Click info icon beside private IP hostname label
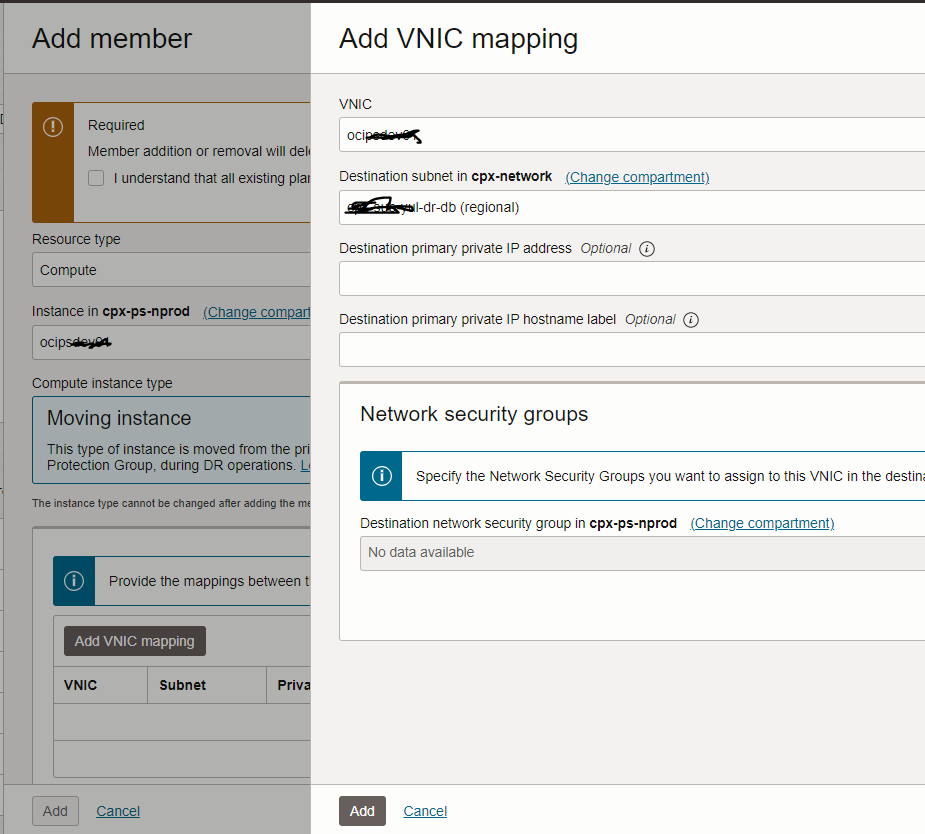 (690, 320)
